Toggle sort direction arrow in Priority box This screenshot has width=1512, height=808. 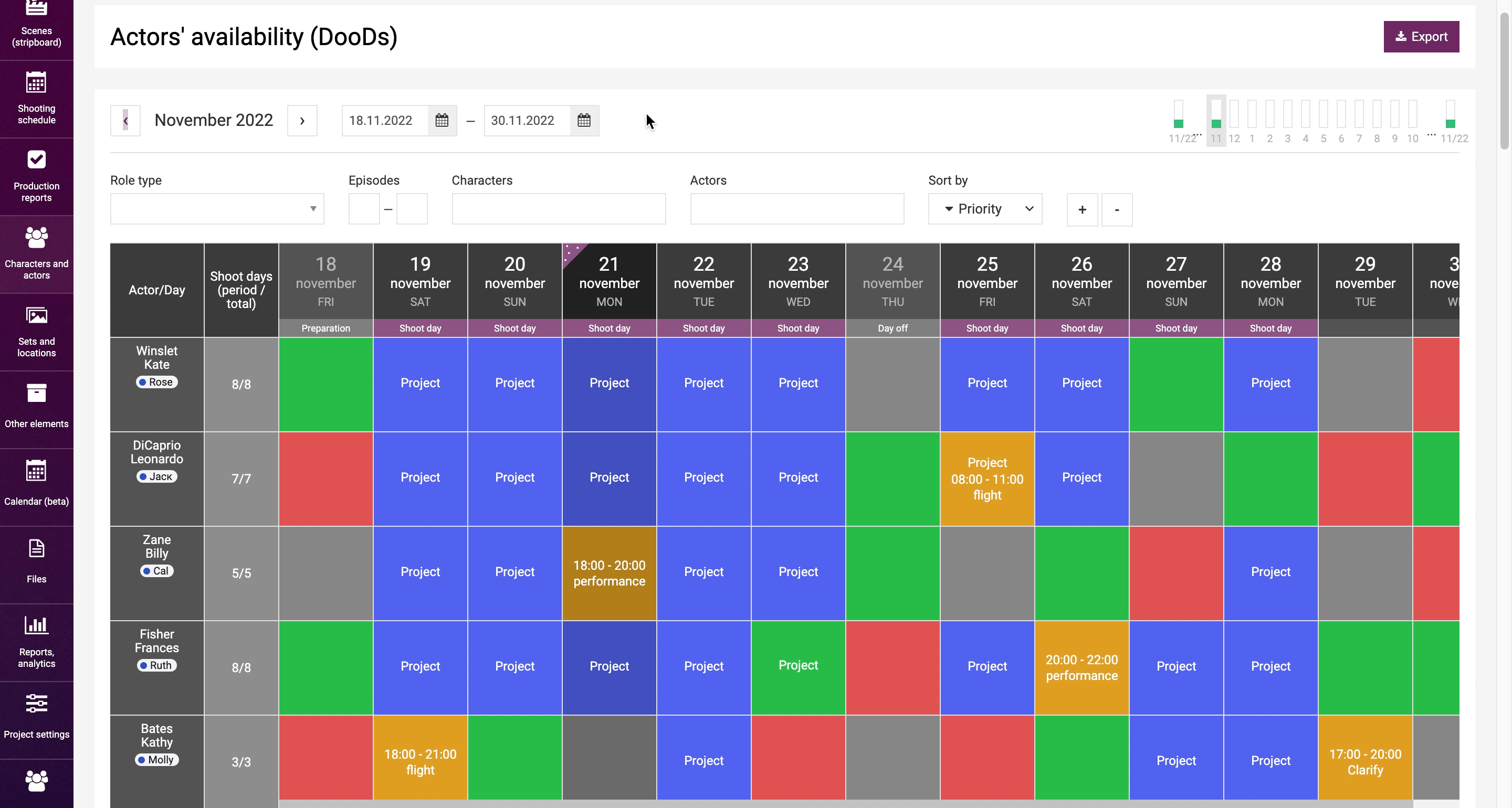[949, 209]
